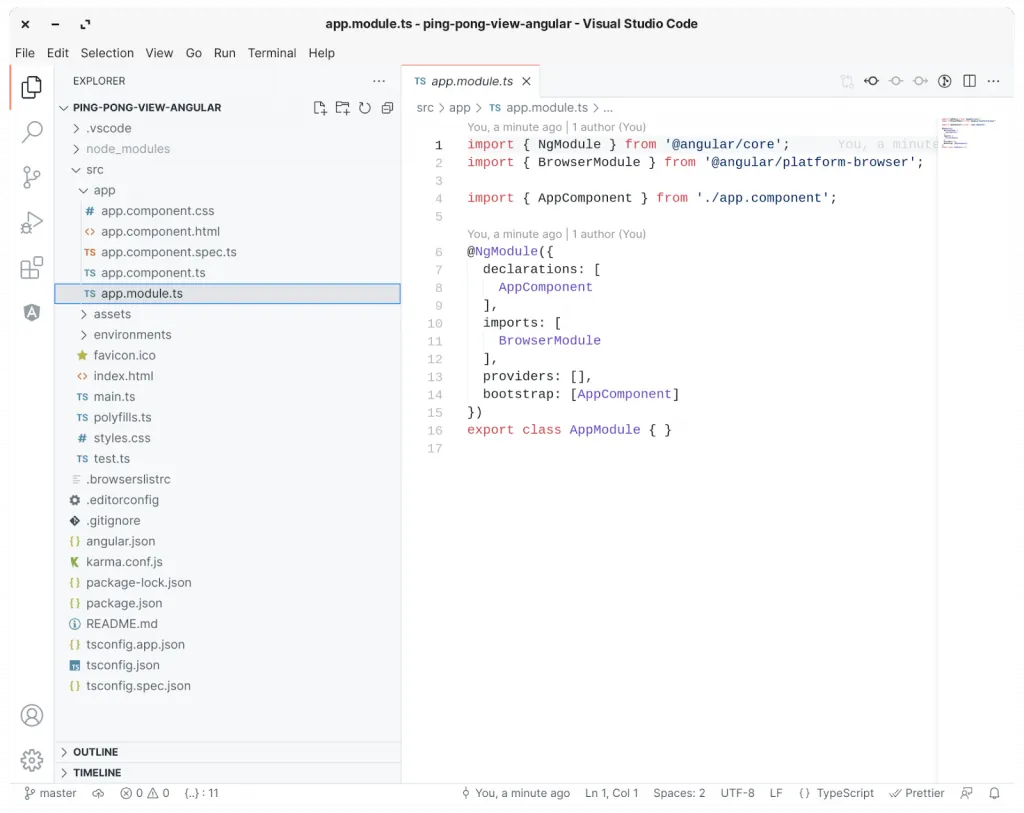Place cursor on line 16 export statement
Image resolution: width=1024 pixels, height=813 pixels.
tap(569, 430)
